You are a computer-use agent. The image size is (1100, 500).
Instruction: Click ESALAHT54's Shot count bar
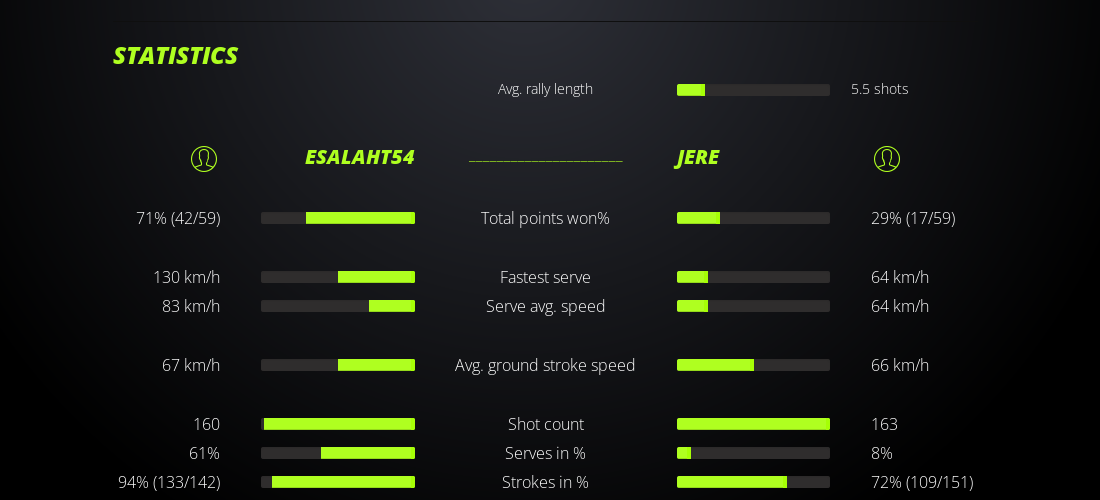pos(338,424)
